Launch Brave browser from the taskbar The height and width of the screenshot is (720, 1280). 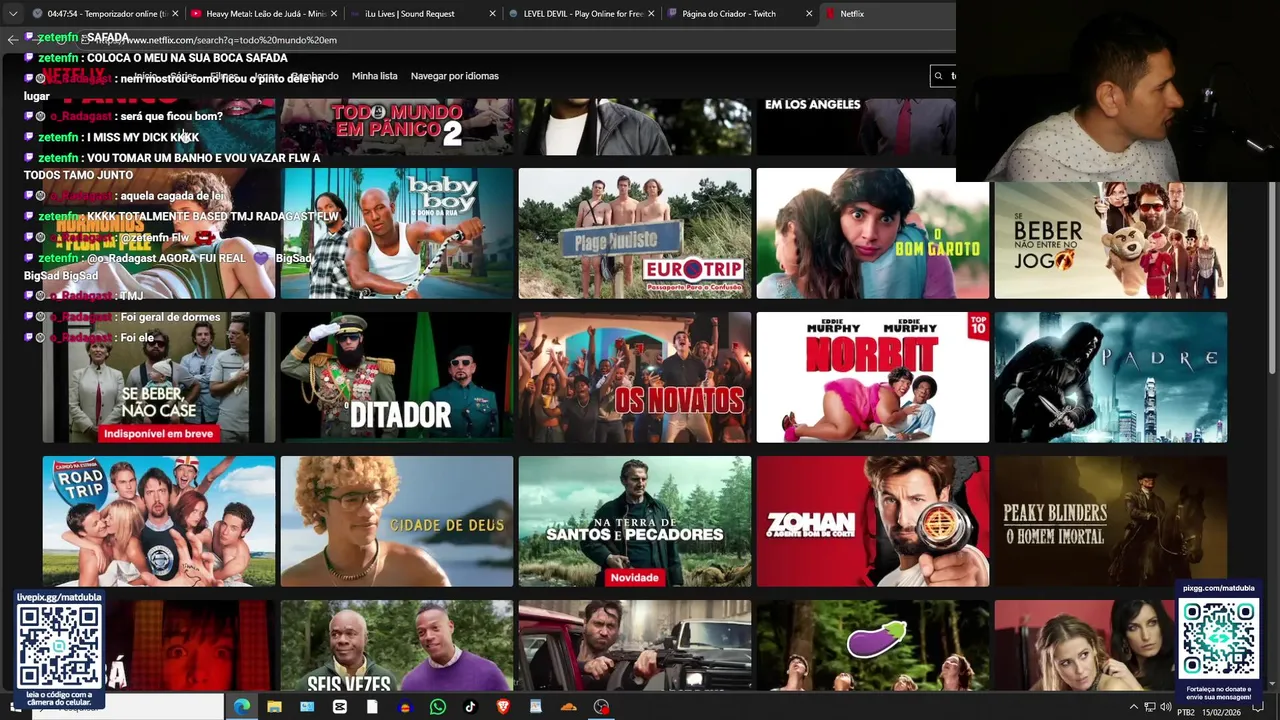[x=503, y=707]
